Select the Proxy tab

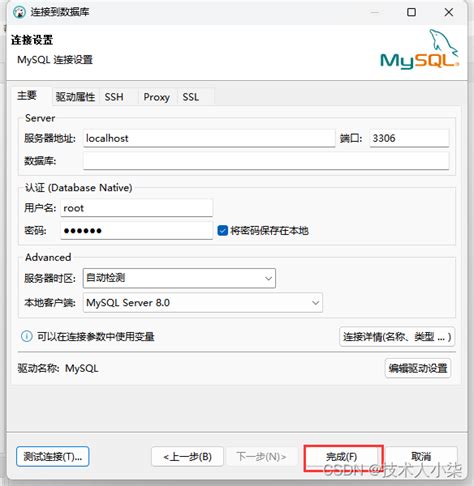[157, 97]
